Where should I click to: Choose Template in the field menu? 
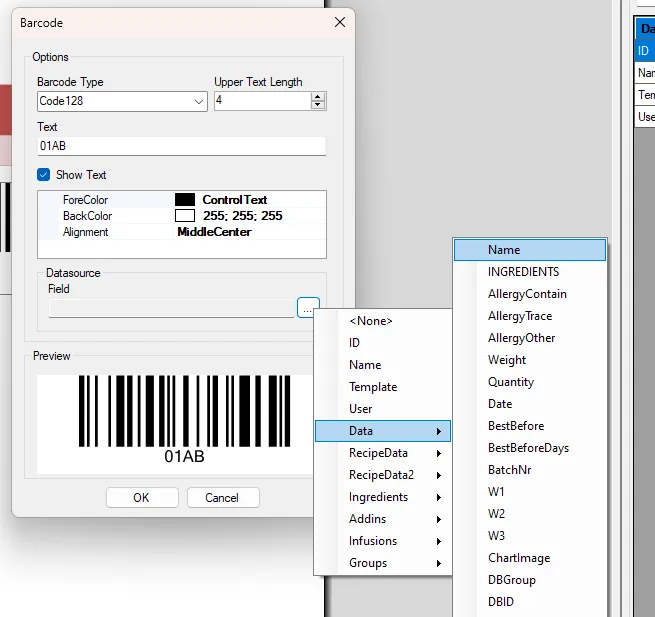click(x=383, y=387)
